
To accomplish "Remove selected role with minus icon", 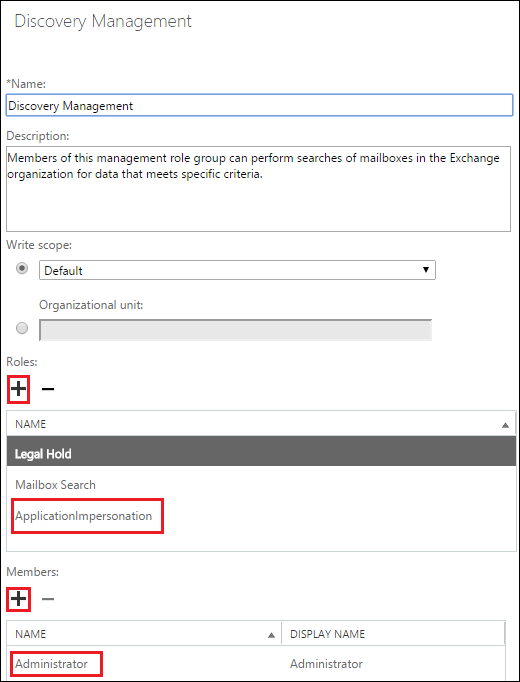I will (47, 389).
